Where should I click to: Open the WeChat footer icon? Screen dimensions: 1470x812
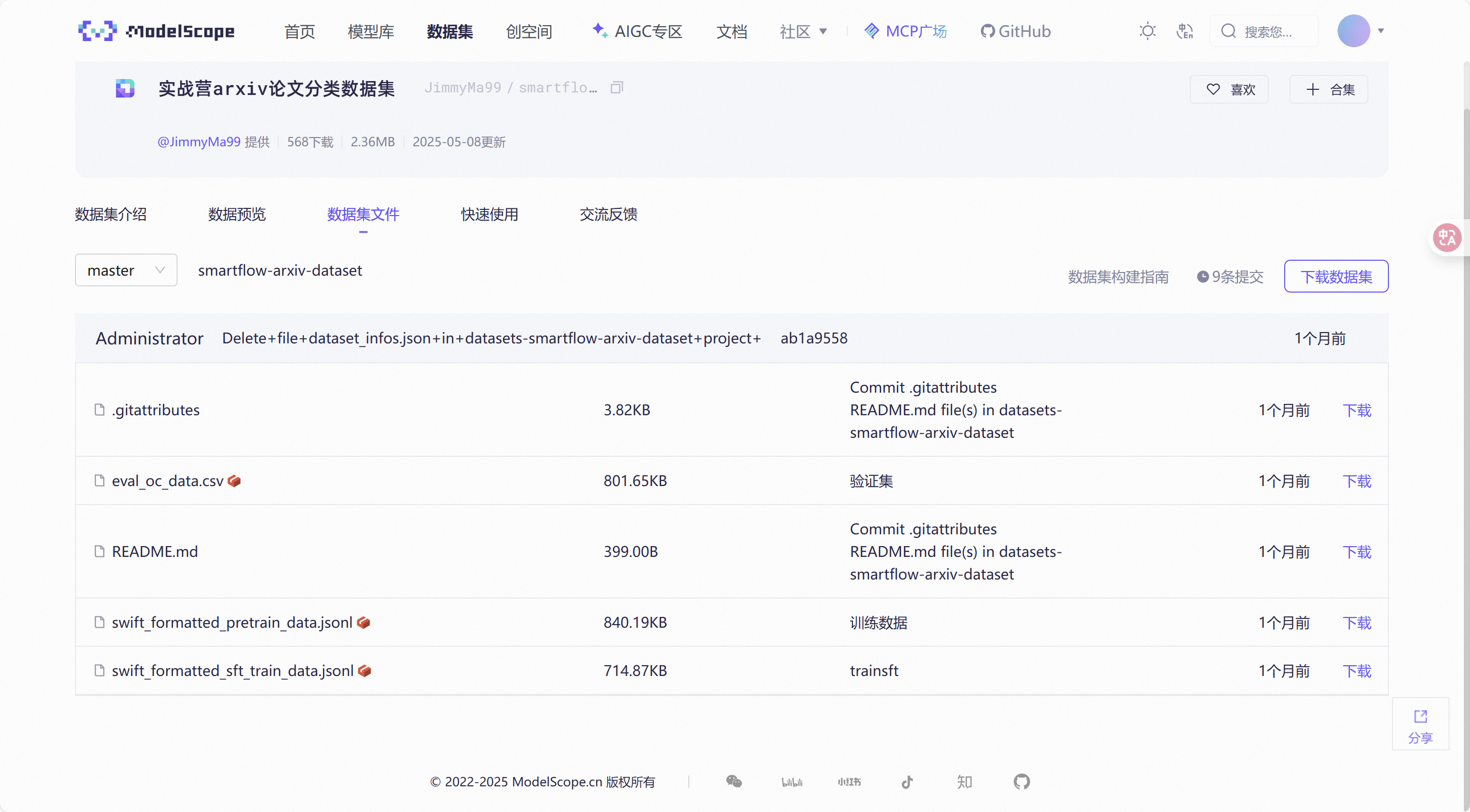click(734, 781)
